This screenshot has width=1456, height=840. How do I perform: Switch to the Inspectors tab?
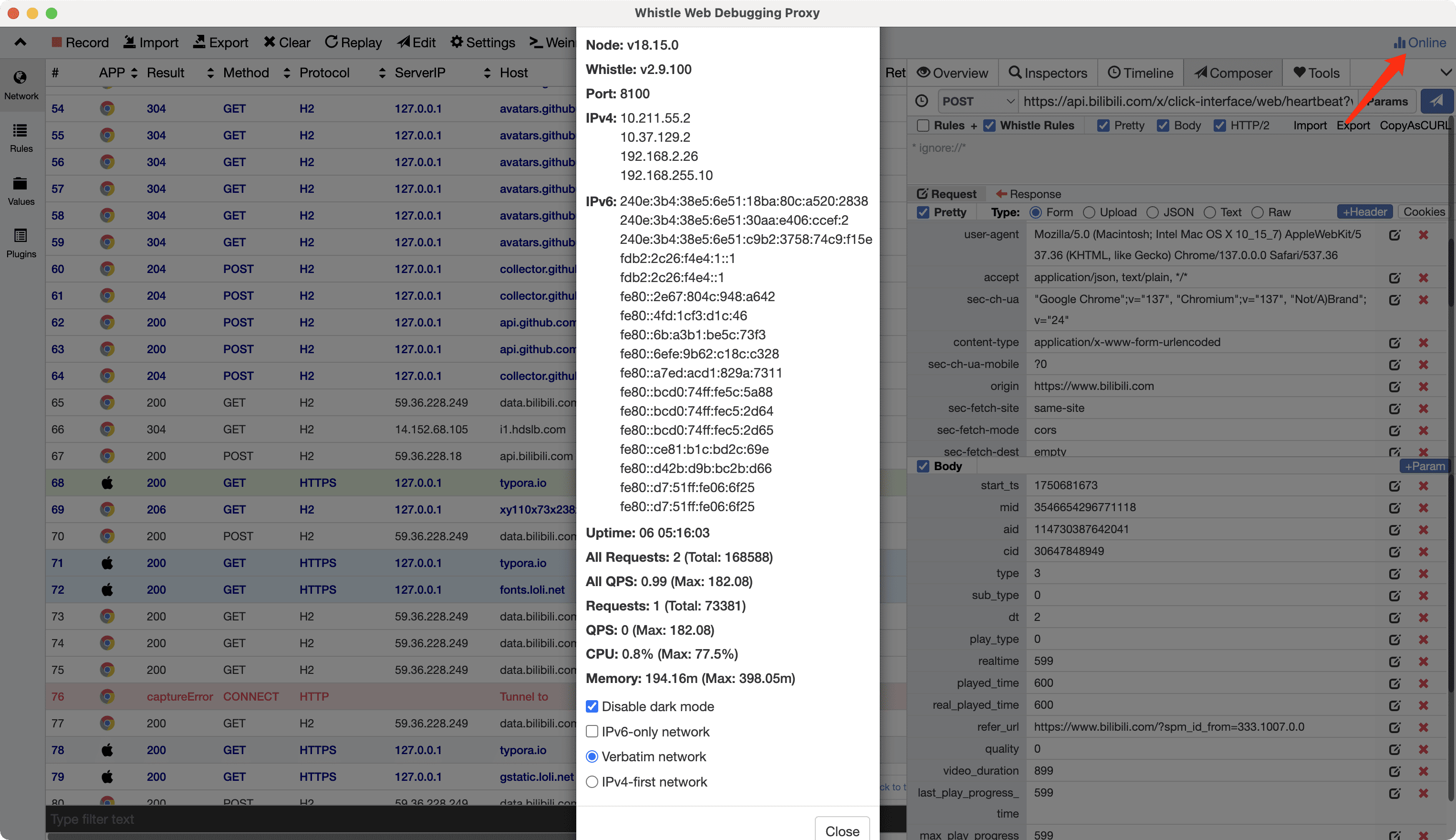[x=1048, y=73]
